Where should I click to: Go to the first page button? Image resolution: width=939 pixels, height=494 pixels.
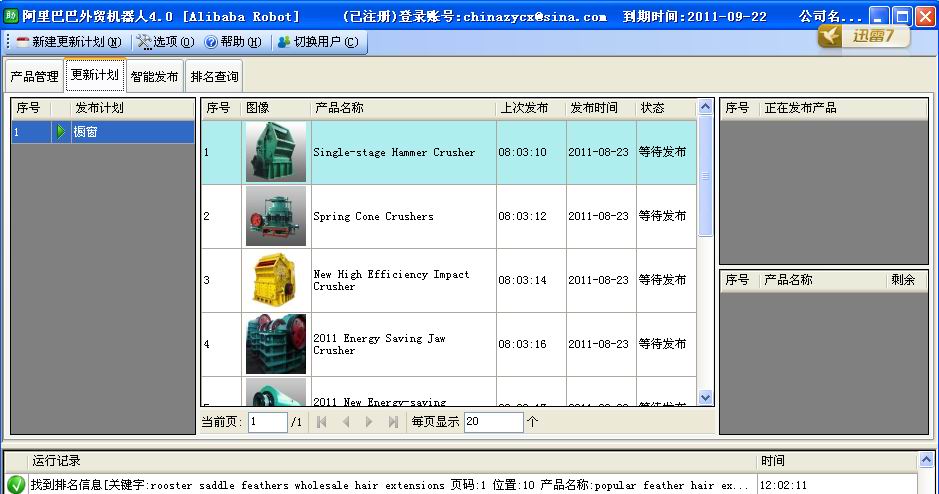click(322, 422)
